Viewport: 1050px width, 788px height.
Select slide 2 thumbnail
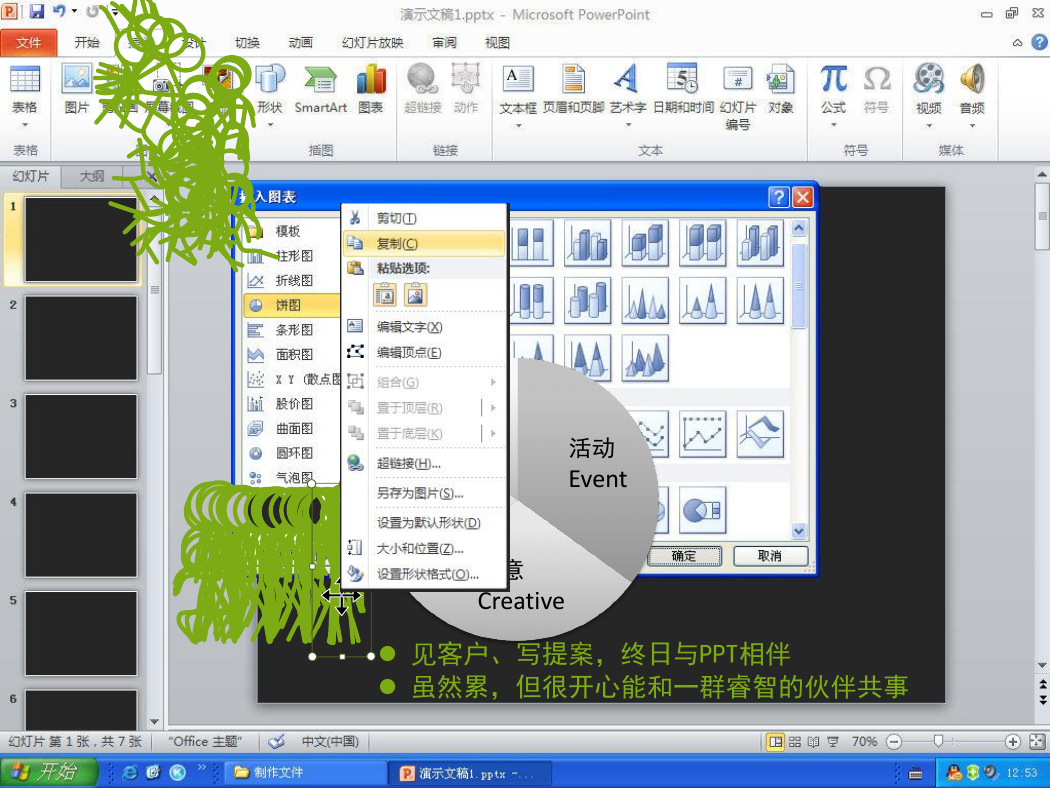pos(81,338)
